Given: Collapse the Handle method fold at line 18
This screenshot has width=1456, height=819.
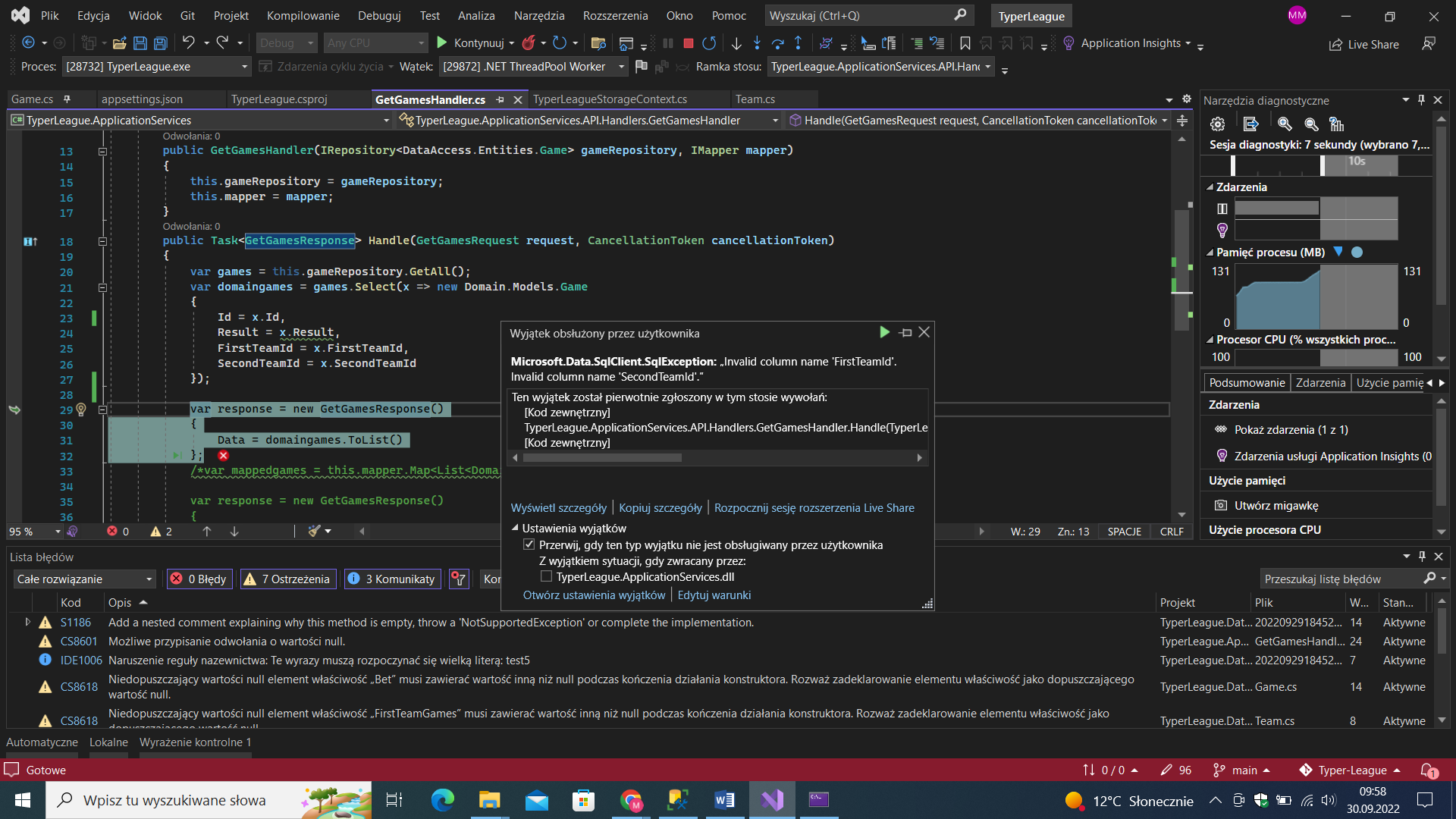Looking at the screenshot, I should point(102,241).
